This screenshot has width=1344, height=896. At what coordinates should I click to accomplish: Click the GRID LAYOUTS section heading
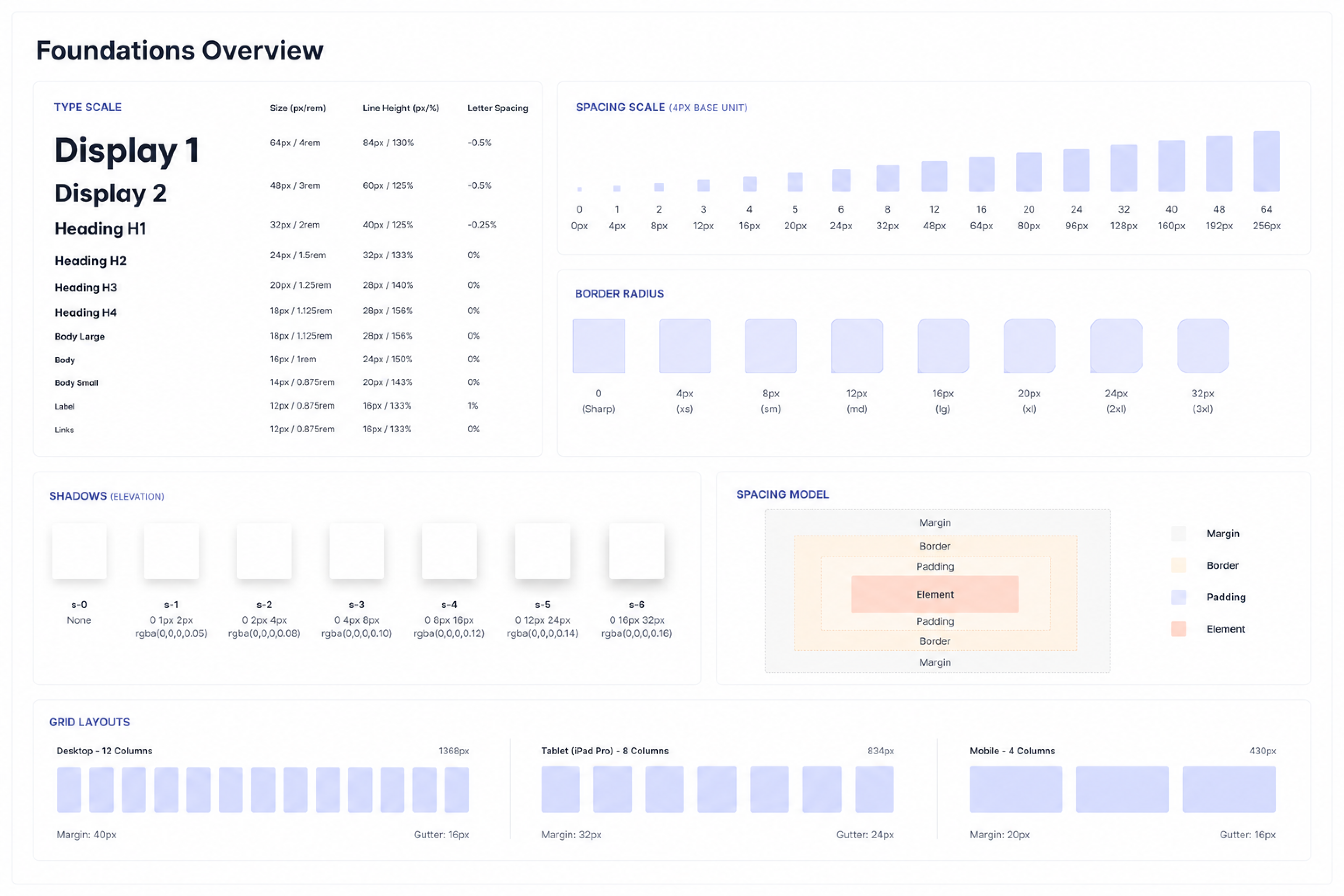[x=90, y=722]
